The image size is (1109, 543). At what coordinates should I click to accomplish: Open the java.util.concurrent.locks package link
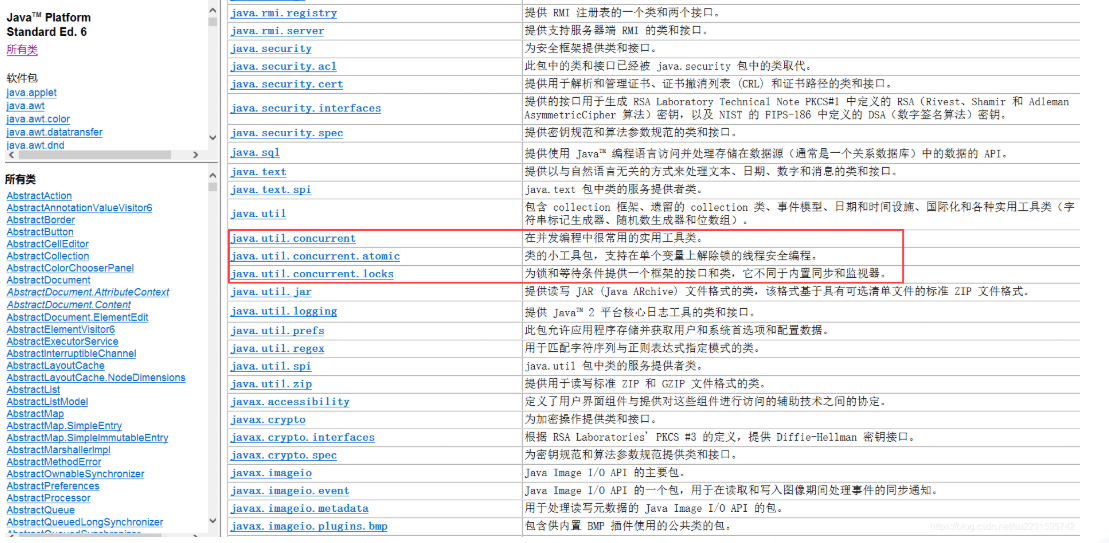tap(312, 274)
